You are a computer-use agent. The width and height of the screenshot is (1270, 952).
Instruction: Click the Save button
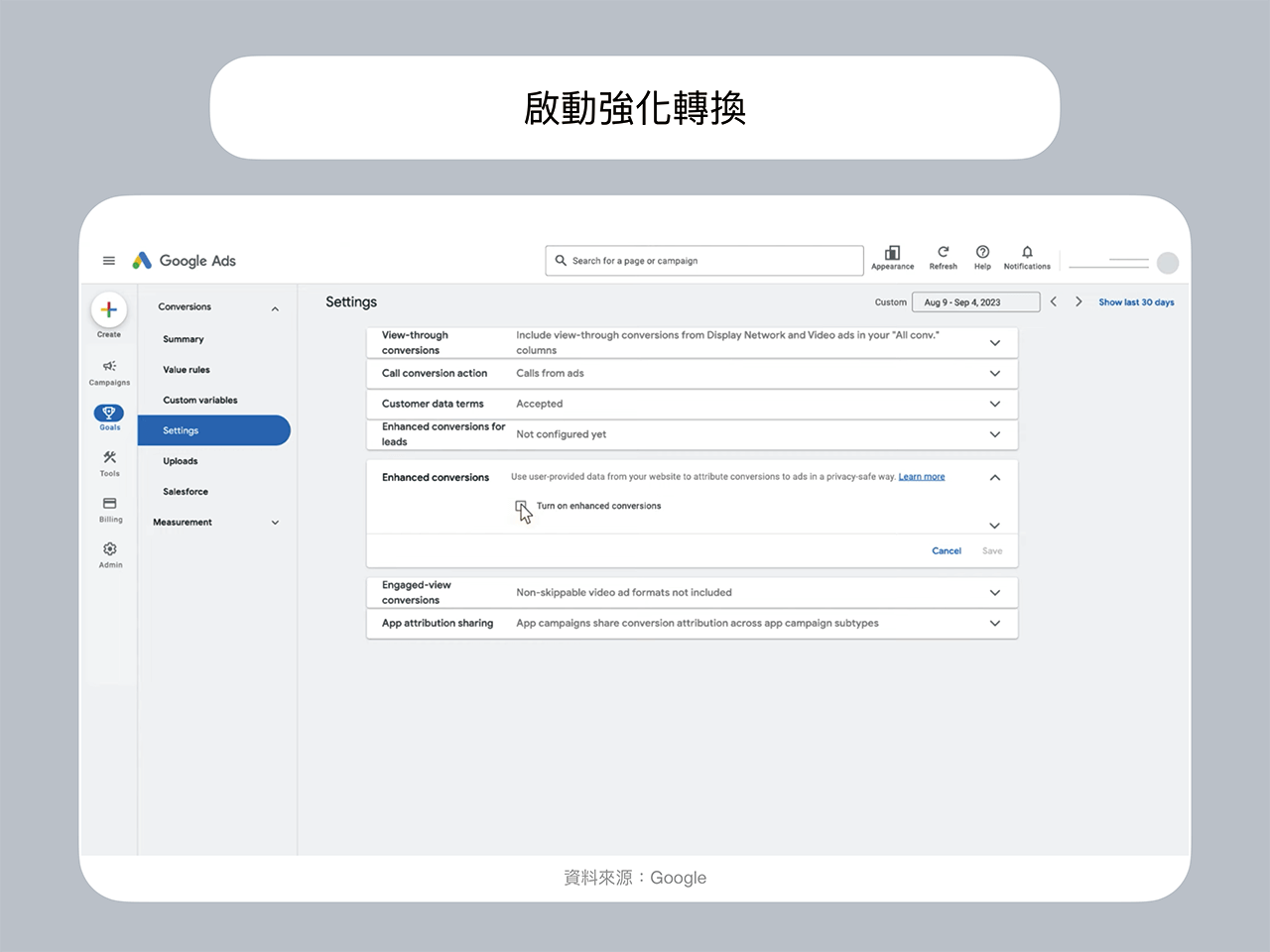[992, 550]
